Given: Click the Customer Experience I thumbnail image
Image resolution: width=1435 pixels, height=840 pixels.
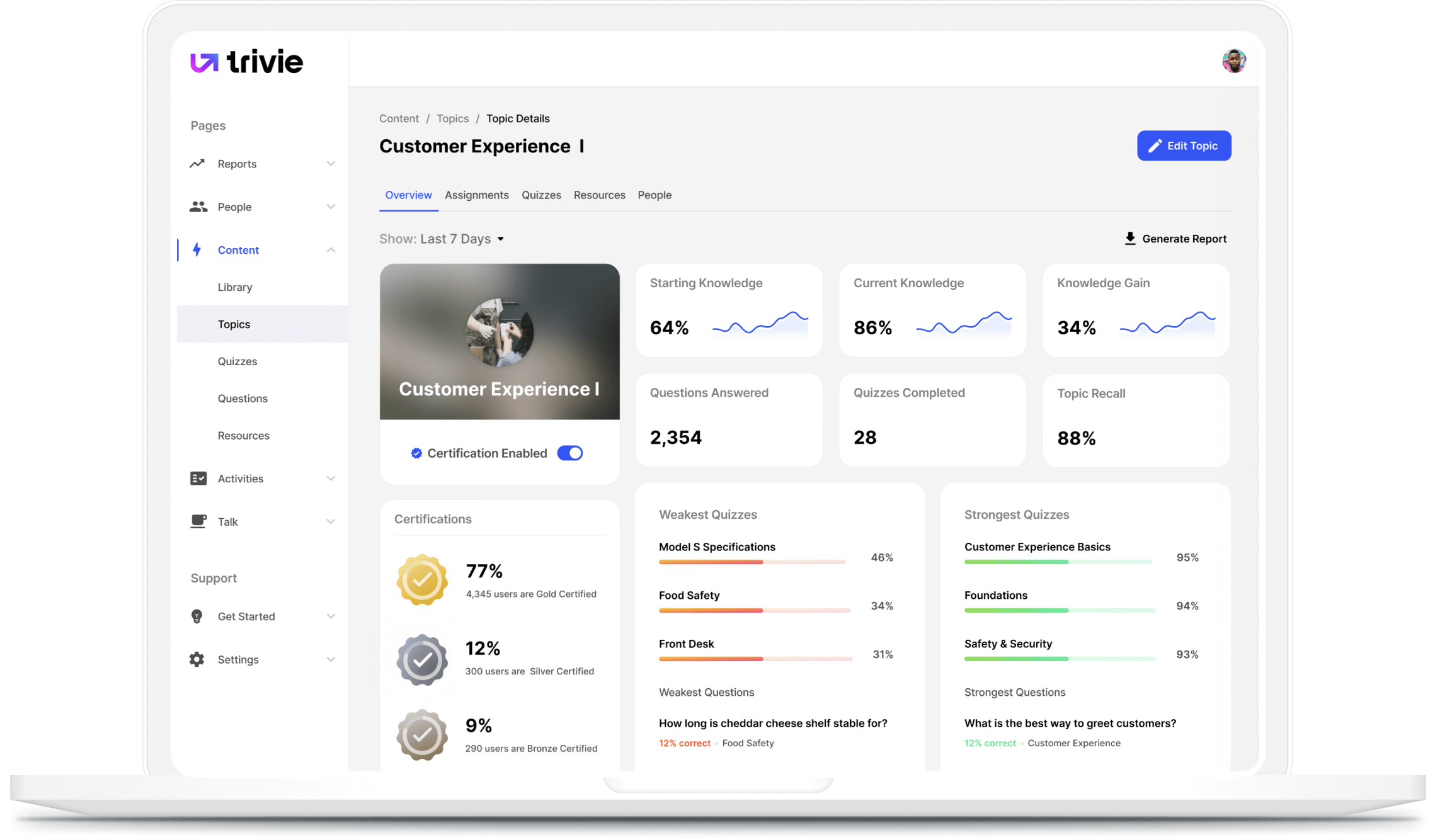Looking at the screenshot, I should (x=499, y=341).
